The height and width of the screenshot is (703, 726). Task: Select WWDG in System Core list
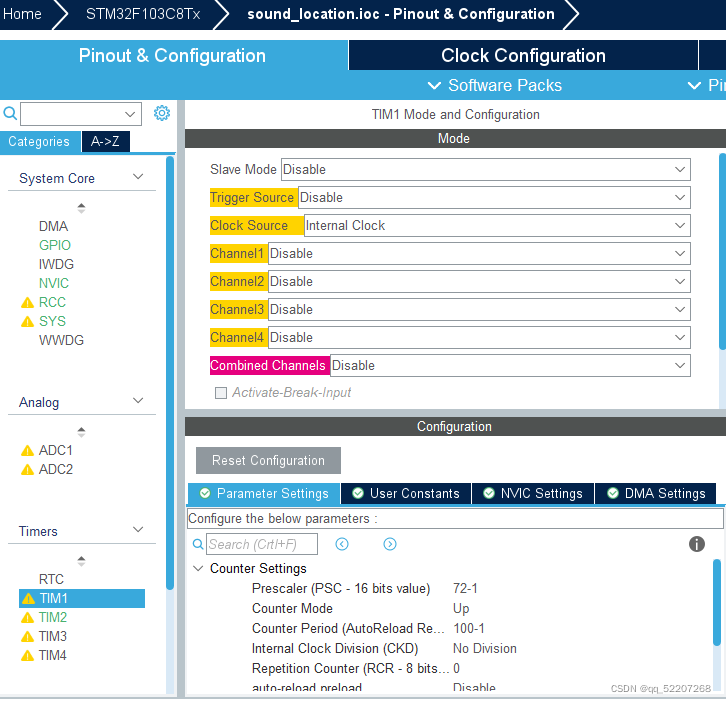61,340
